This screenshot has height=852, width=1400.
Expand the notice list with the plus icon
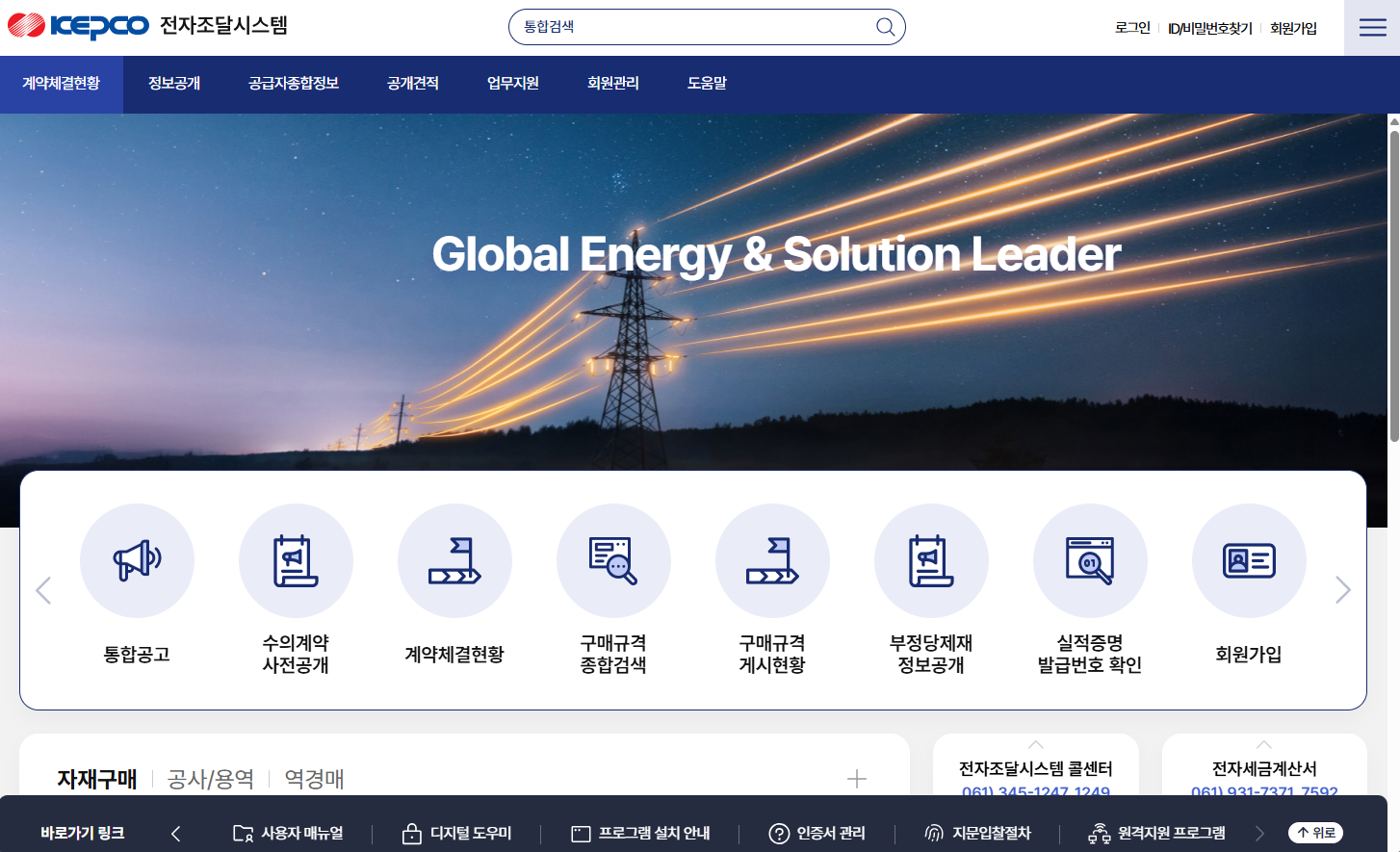[x=857, y=779]
